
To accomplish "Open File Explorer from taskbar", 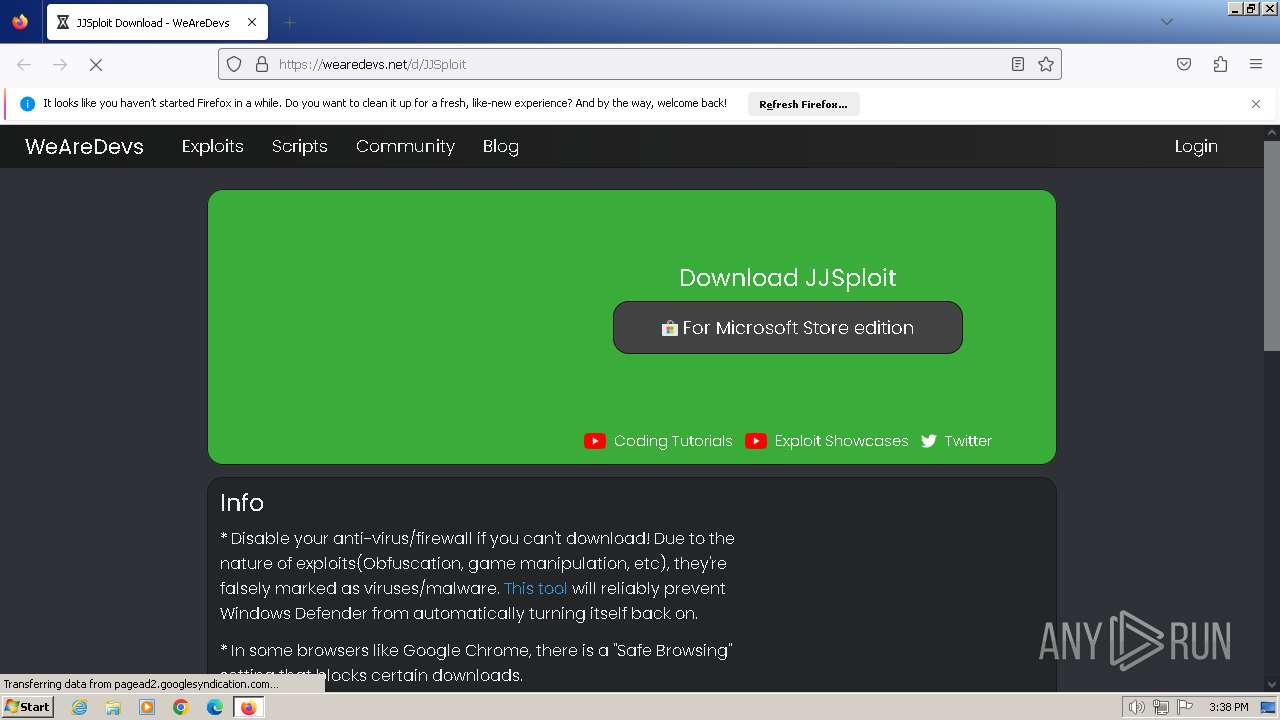I will pos(113,707).
